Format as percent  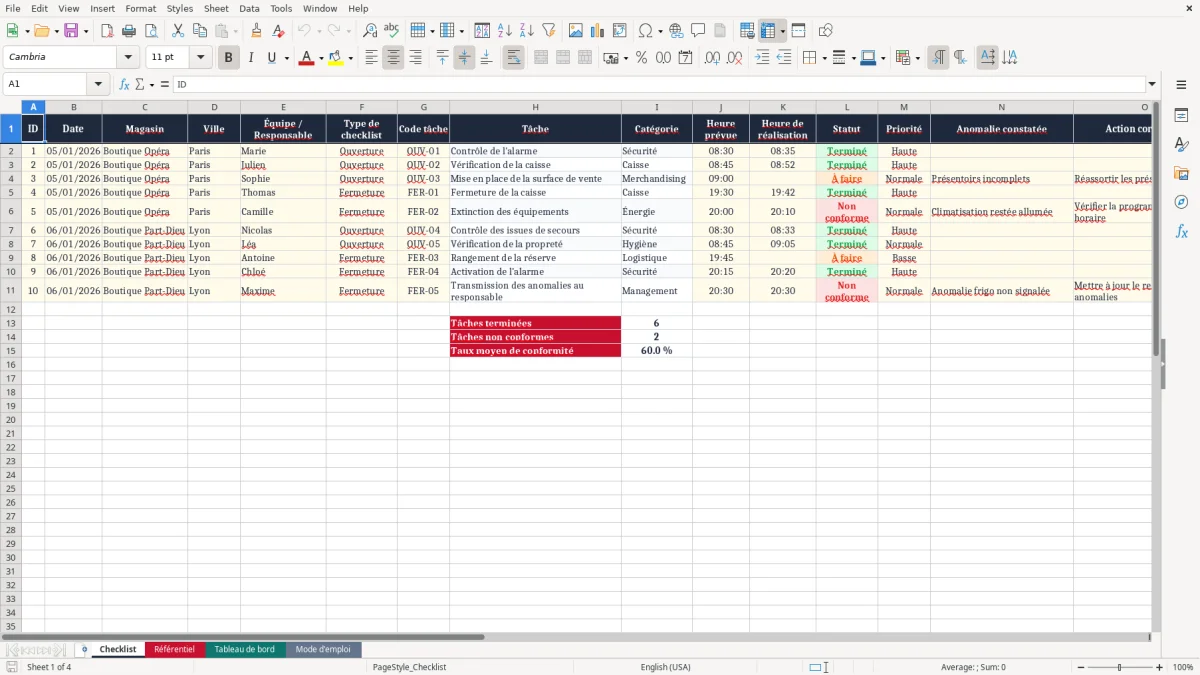pos(641,58)
